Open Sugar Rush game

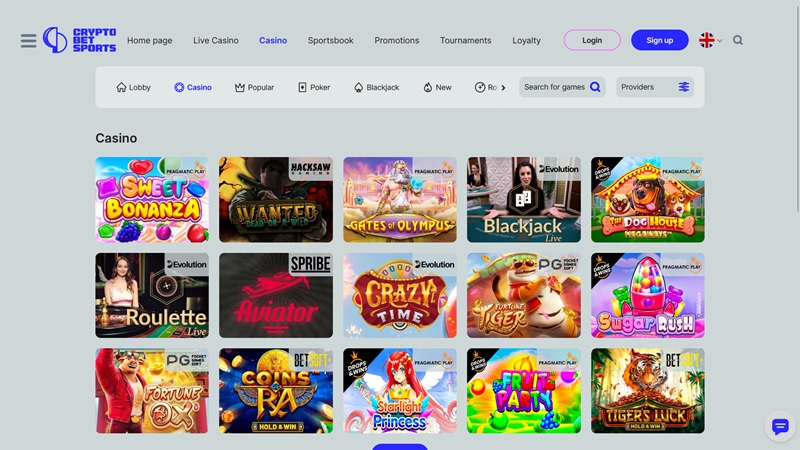click(x=648, y=295)
